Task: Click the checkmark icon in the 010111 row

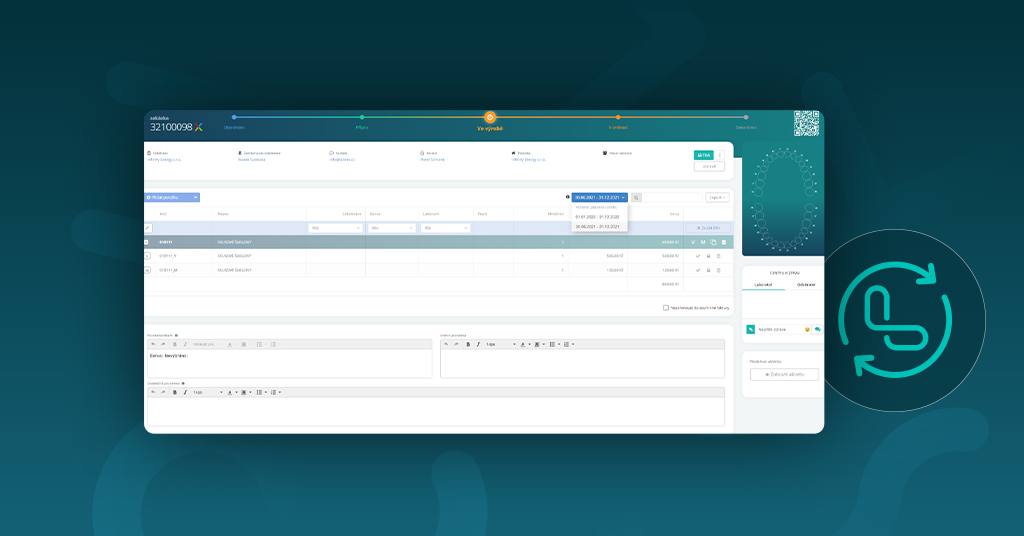Action: point(694,242)
